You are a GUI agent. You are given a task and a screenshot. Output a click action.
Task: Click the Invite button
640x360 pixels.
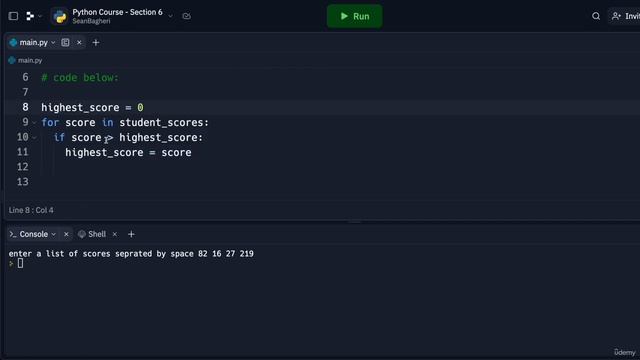click(x=625, y=16)
